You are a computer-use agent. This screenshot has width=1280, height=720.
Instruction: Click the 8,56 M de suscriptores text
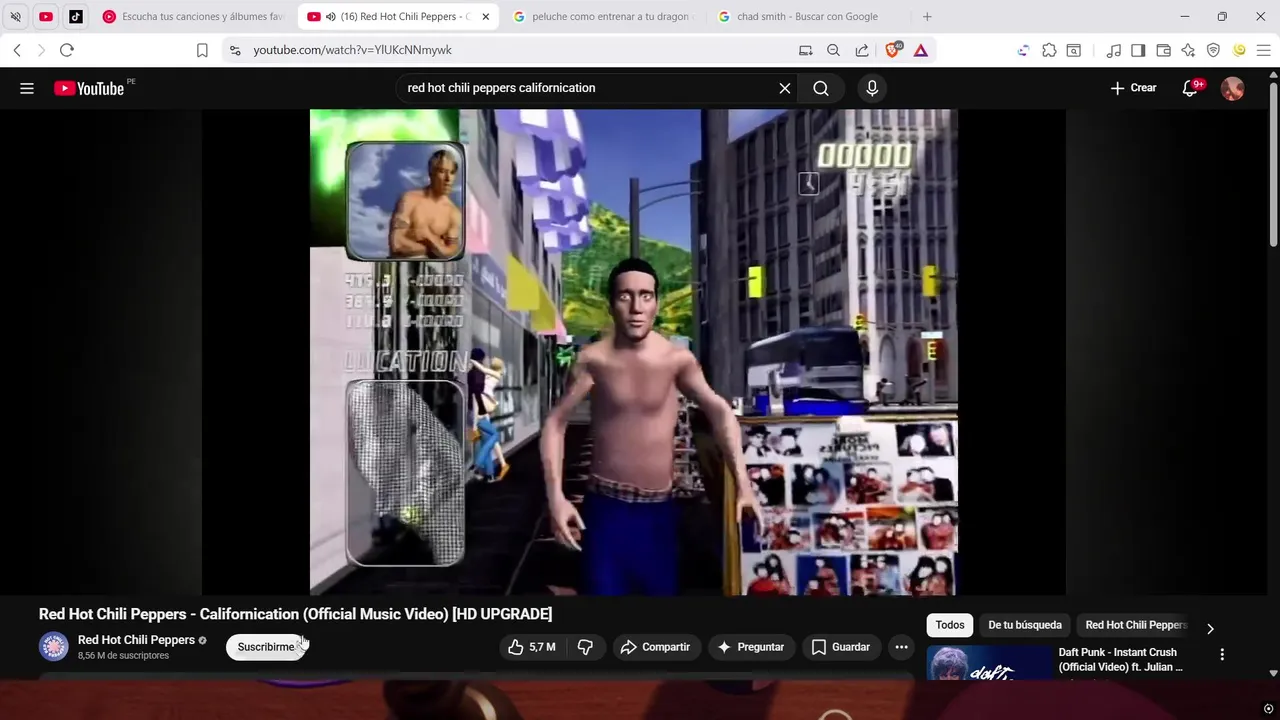(123, 656)
